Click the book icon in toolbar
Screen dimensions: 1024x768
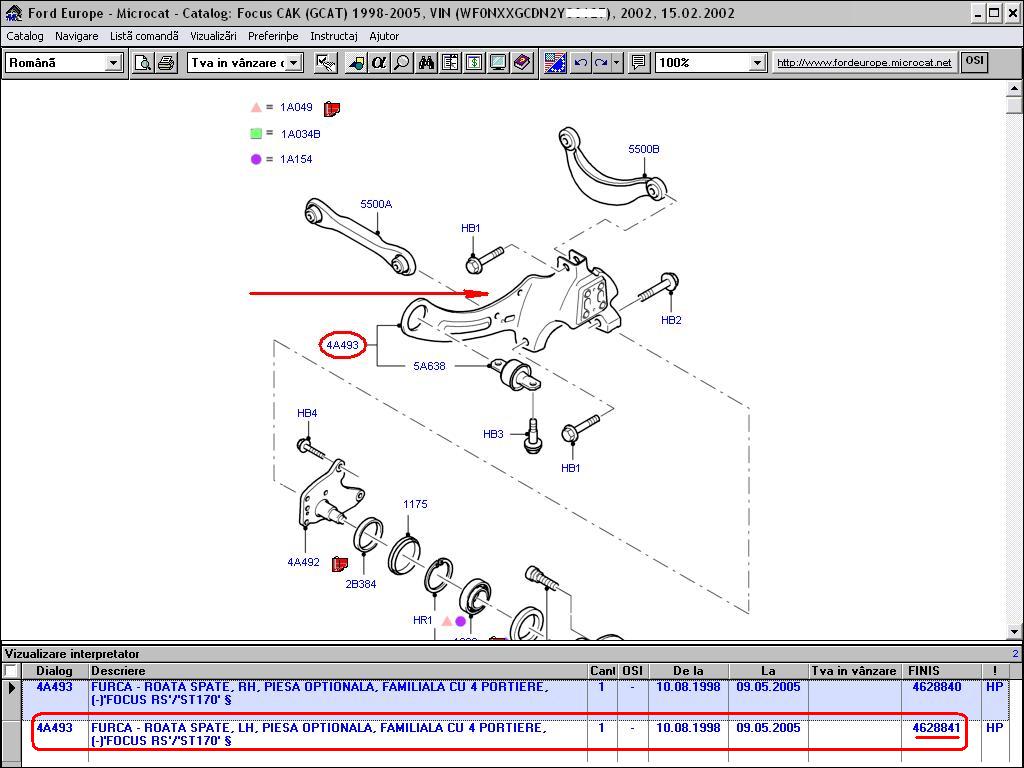521,63
